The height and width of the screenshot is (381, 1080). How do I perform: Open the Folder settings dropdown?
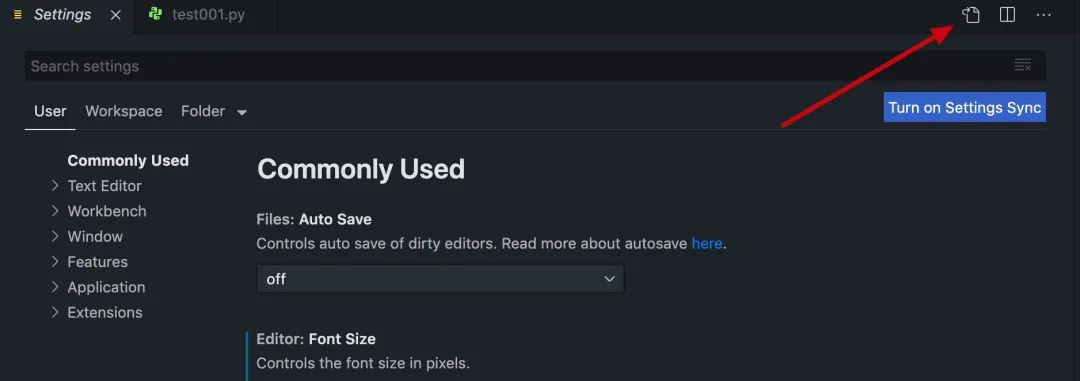[214, 111]
